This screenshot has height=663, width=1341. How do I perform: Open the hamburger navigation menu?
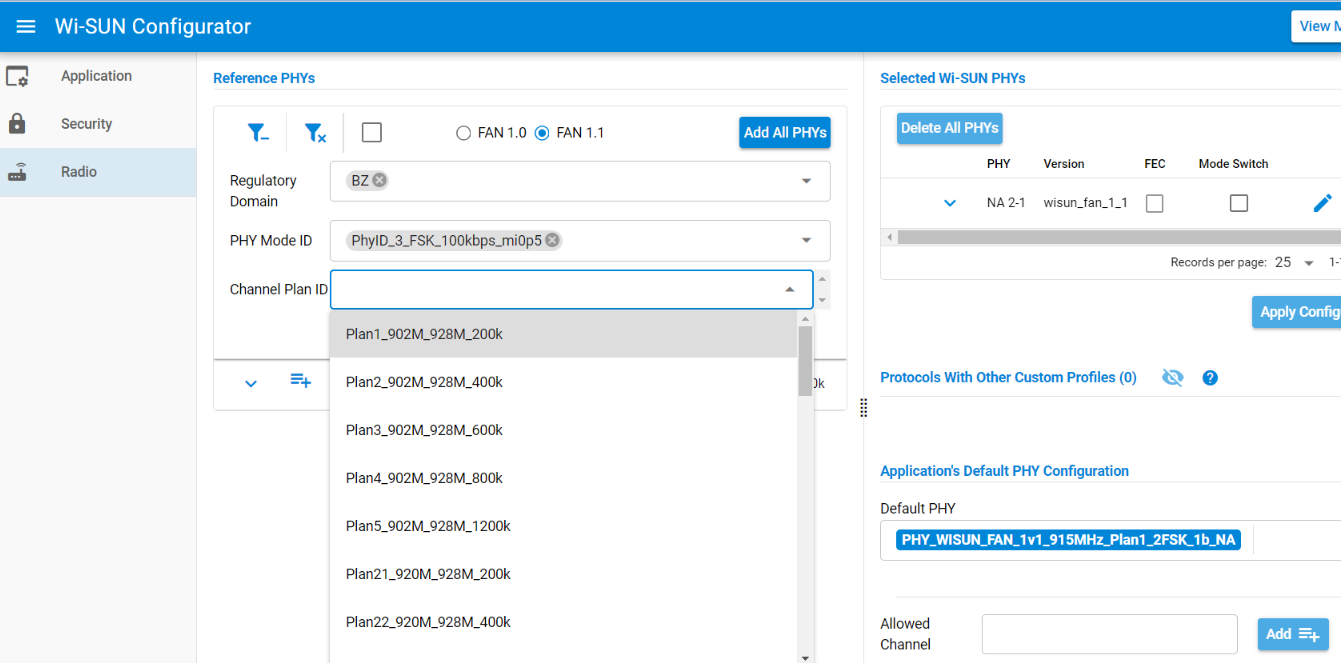(26, 27)
